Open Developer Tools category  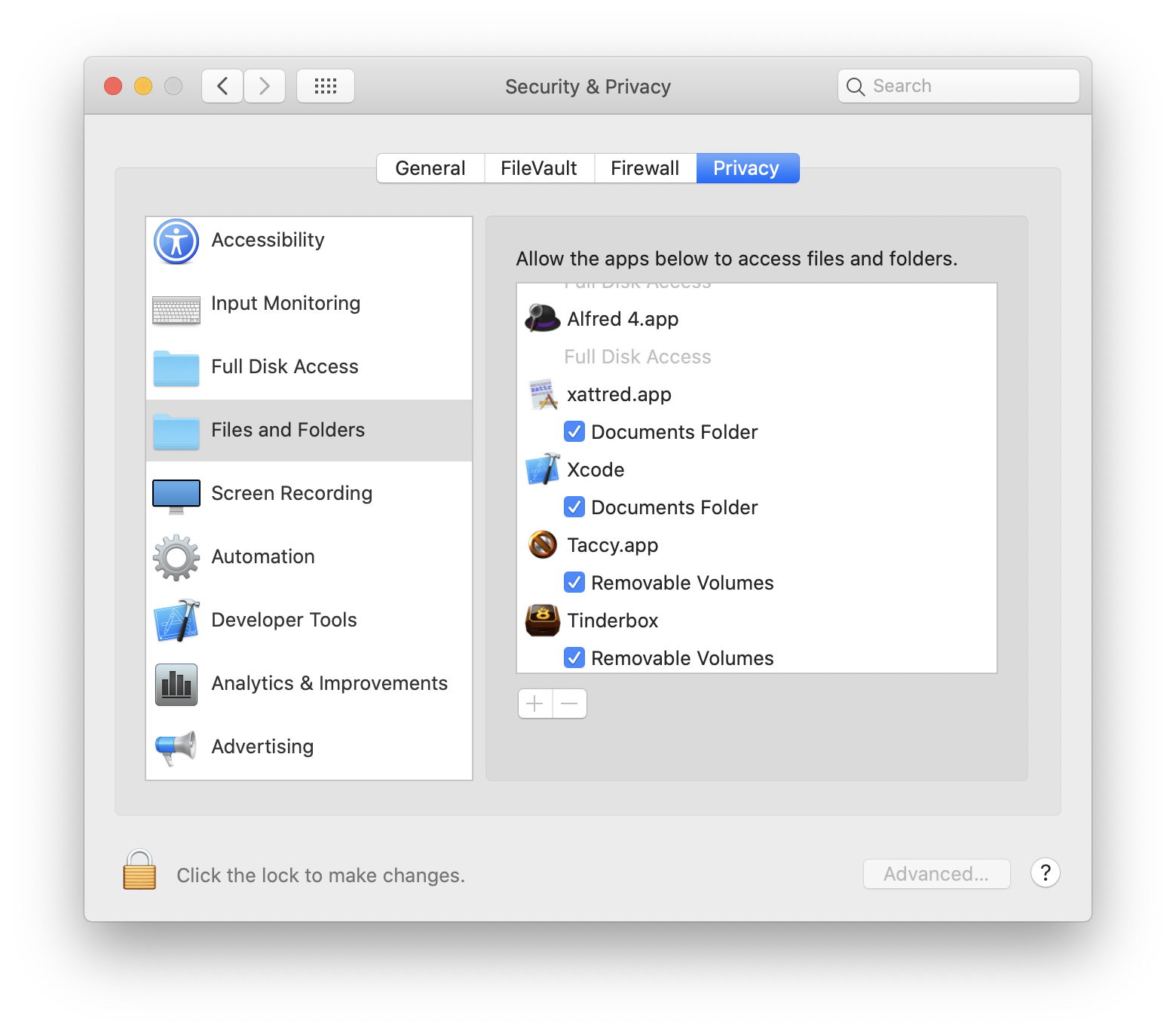click(x=283, y=620)
